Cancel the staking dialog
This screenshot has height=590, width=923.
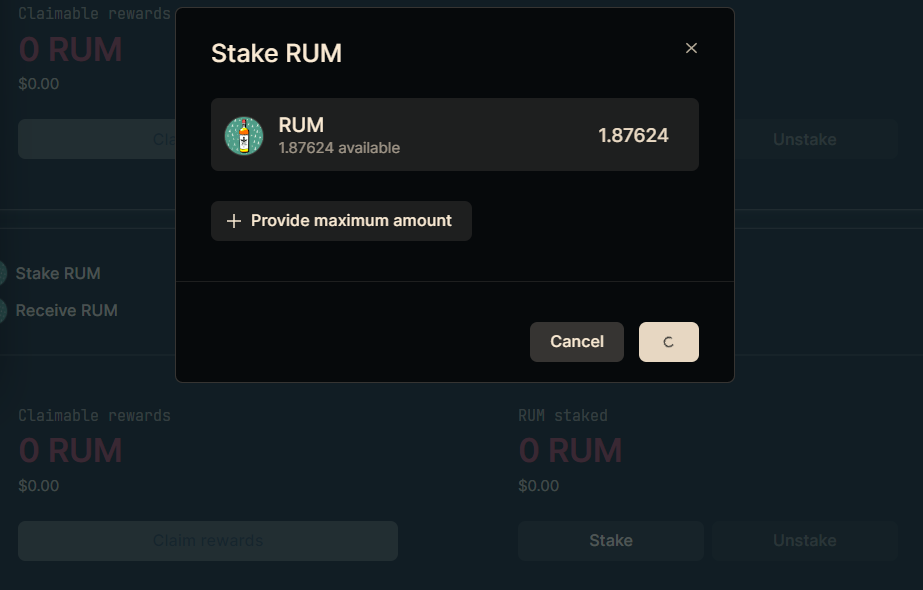[x=577, y=342]
